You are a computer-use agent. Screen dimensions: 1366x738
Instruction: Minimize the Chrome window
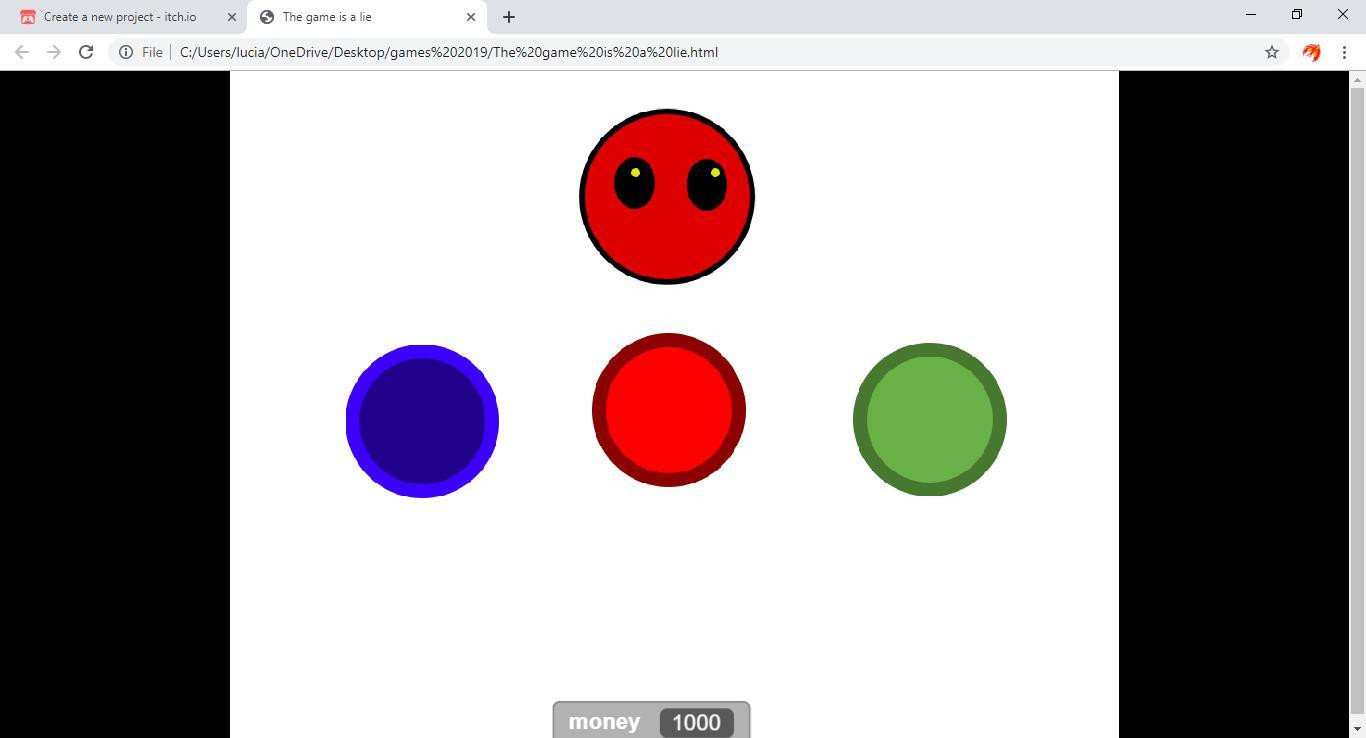coord(1251,15)
